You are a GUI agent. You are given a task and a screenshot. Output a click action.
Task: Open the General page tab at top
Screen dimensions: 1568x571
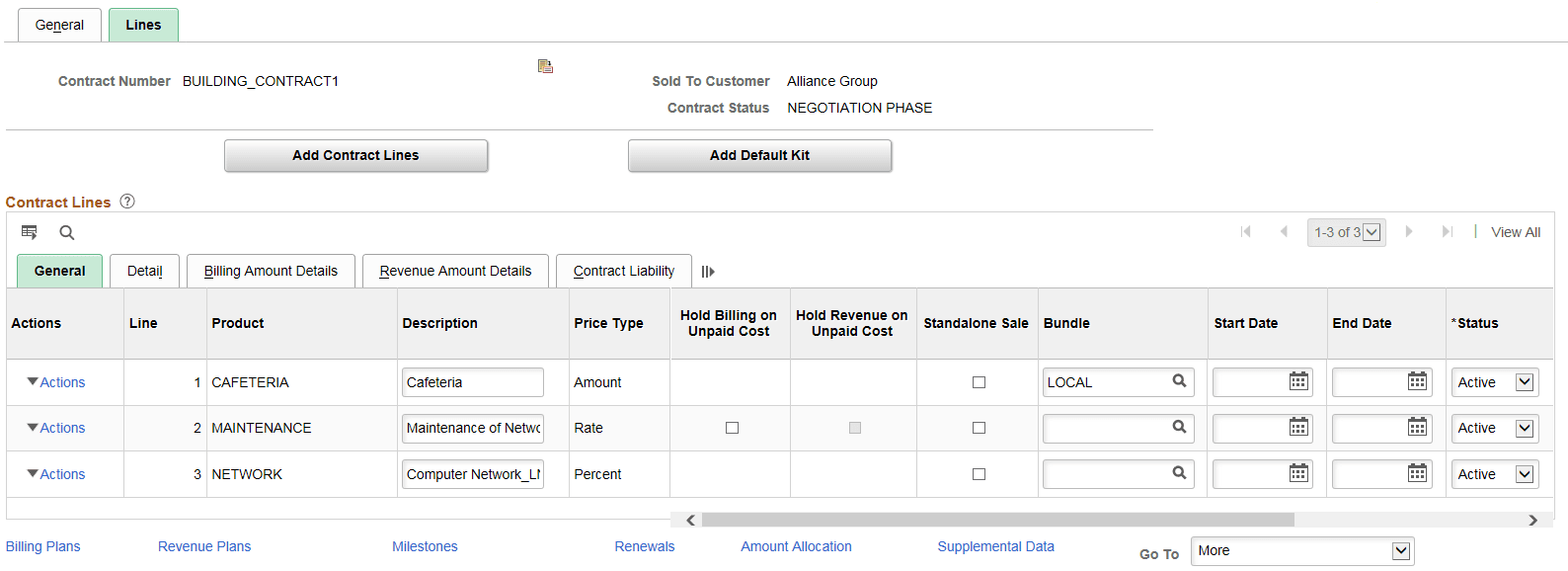(x=59, y=25)
